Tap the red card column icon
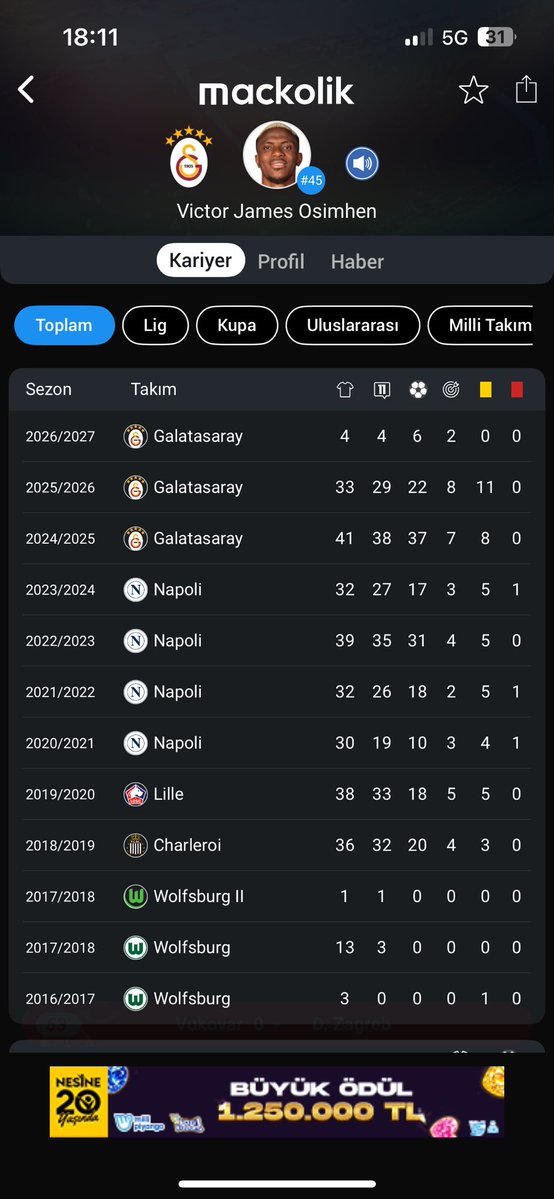 pos(517,390)
